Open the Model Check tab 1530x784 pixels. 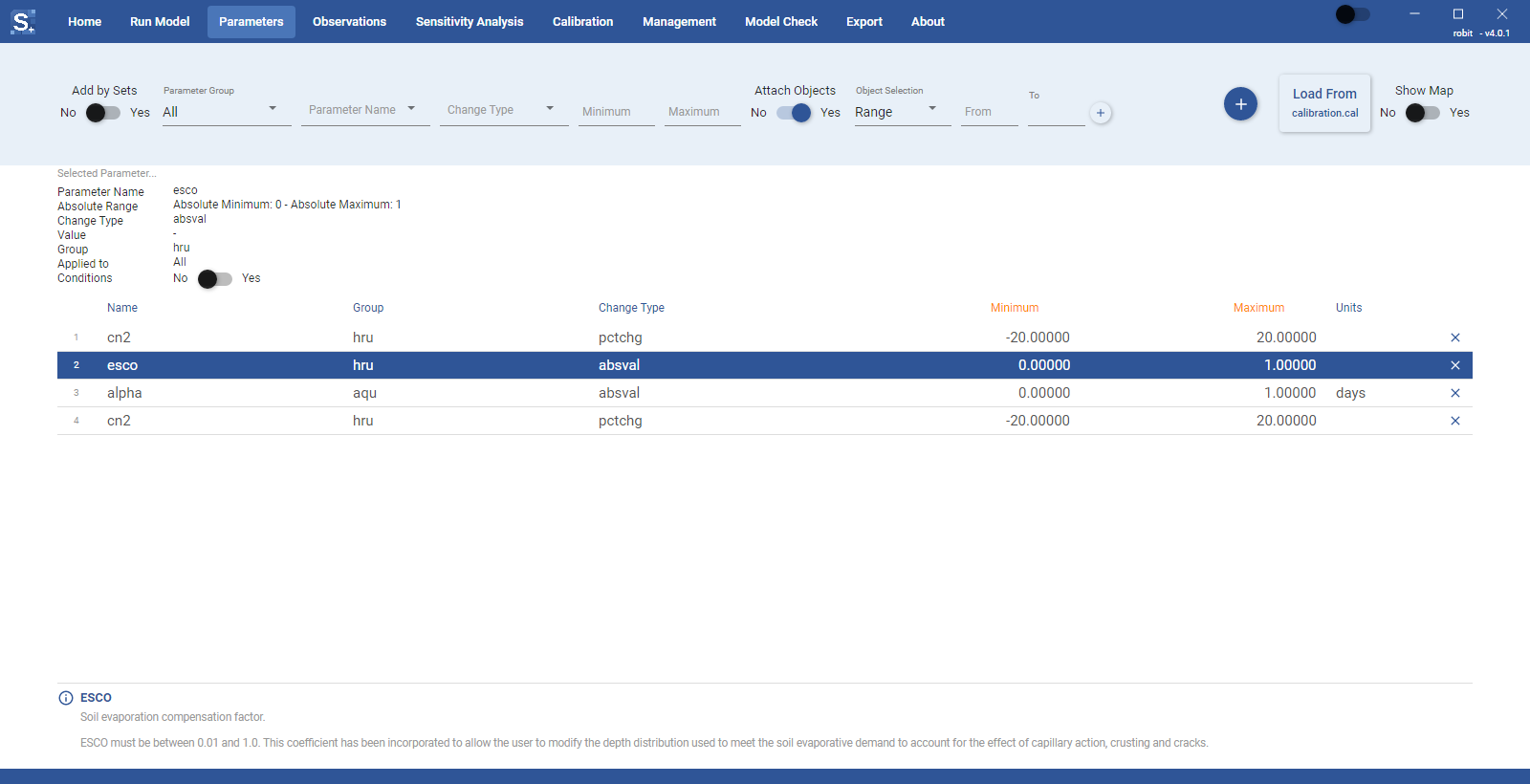(781, 21)
